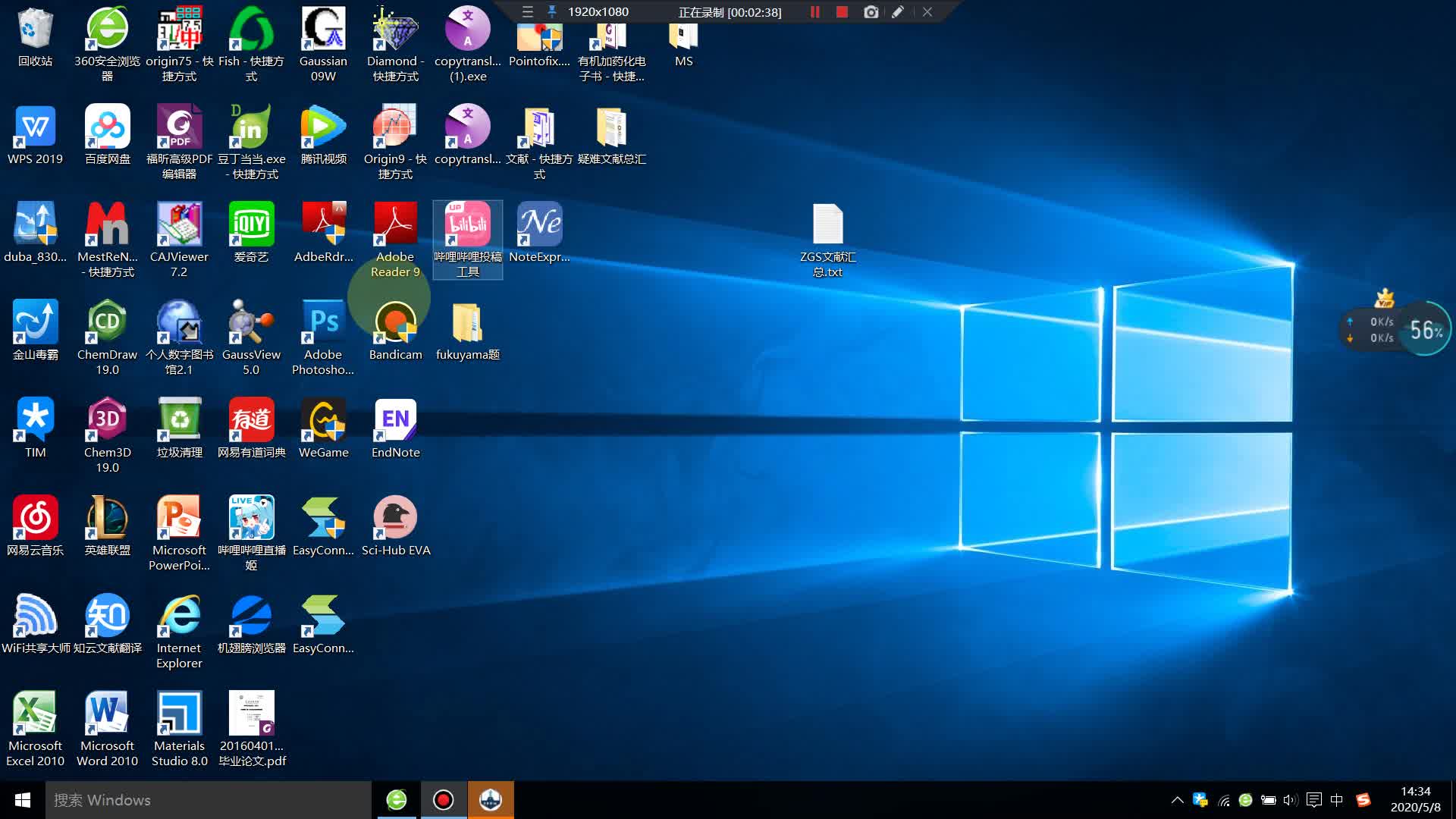Open Bandicam desktop icon
This screenshot has height=819, width=1456.
click(395, 322)
